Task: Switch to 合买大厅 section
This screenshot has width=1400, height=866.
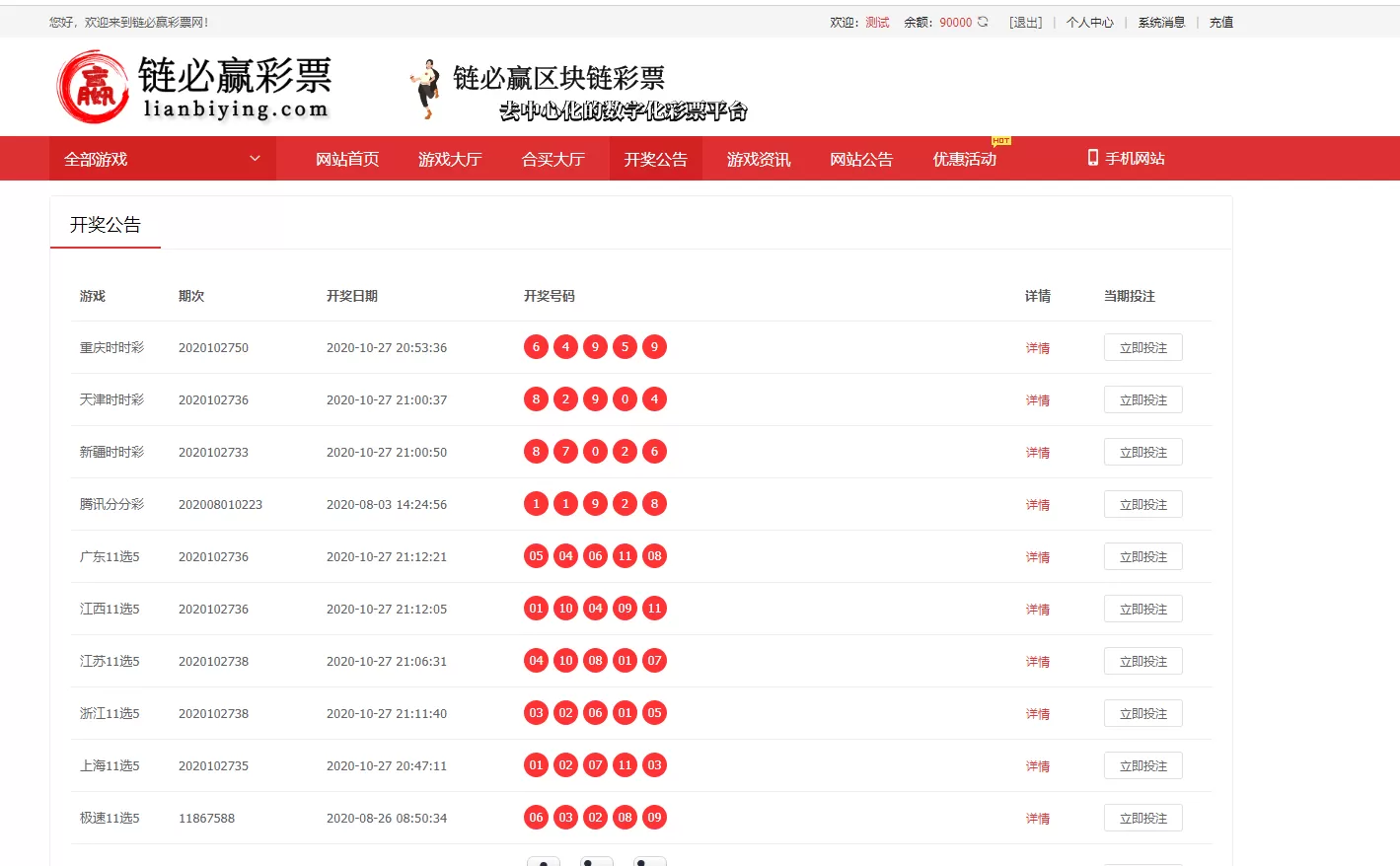Action: (554, 159)
